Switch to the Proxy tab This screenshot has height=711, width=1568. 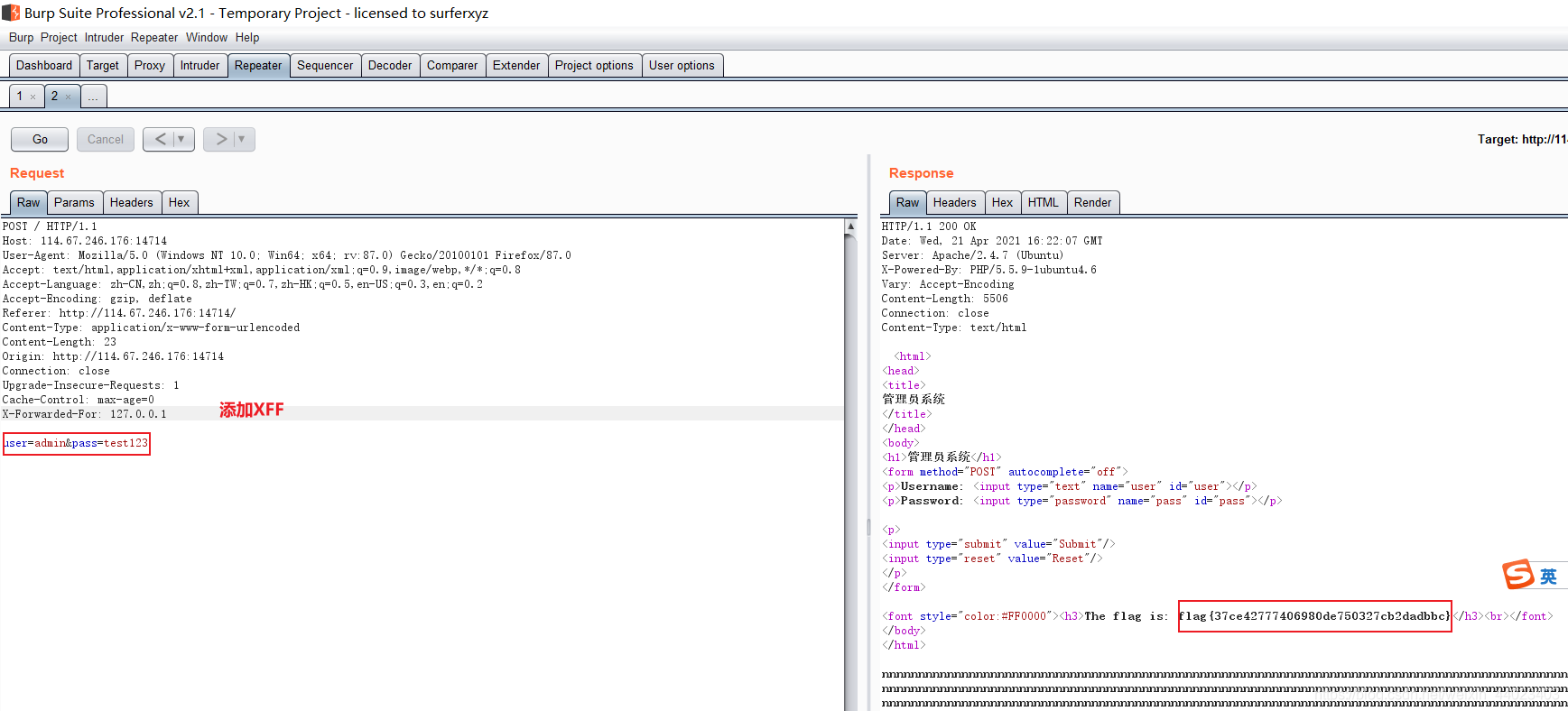click(150, 65)
